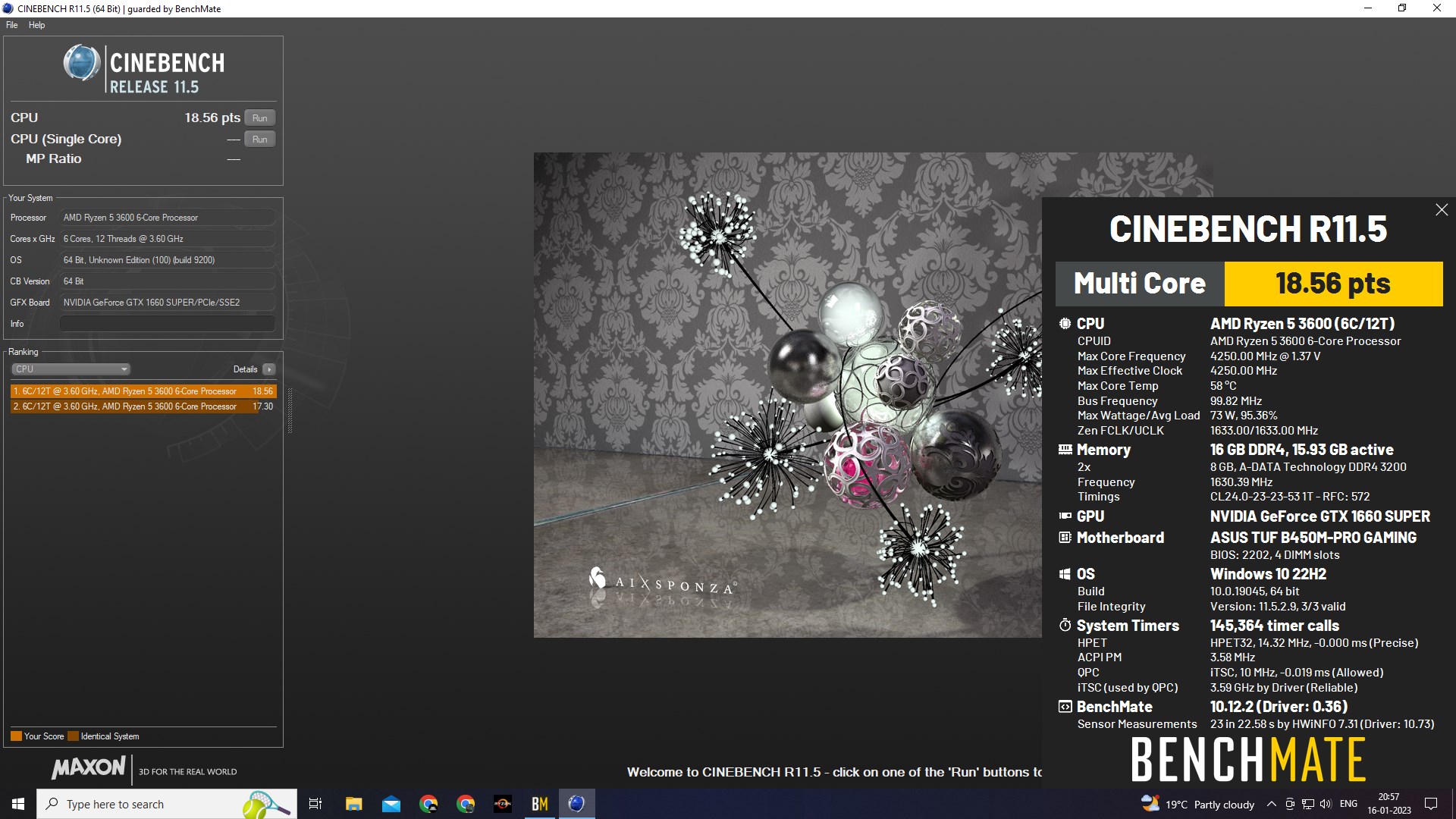Expand ranking Details arrow button
Viewport: 1456px width, 819px height.
[268, 369]
